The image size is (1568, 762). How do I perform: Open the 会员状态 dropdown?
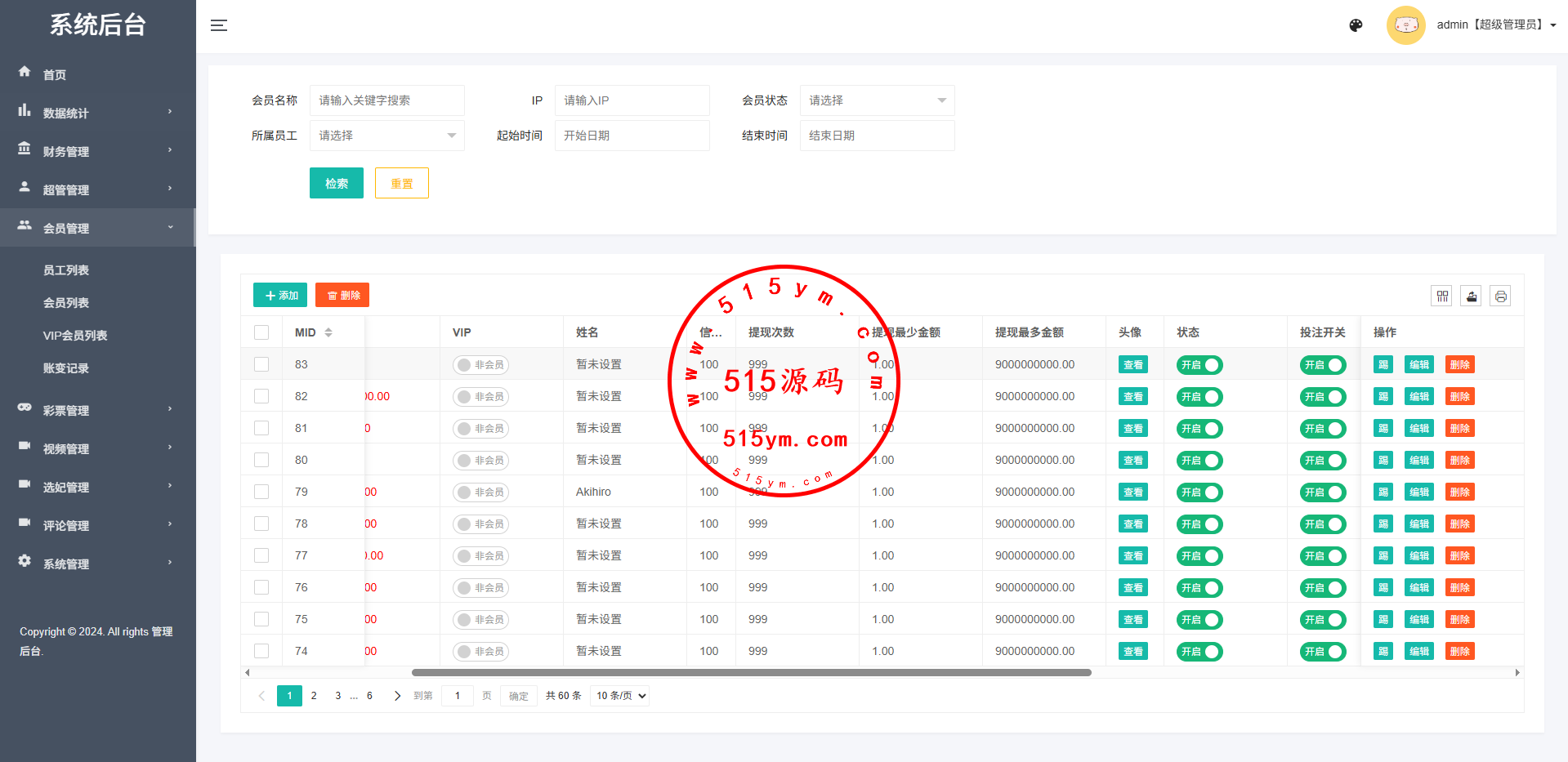pos(877,100)
